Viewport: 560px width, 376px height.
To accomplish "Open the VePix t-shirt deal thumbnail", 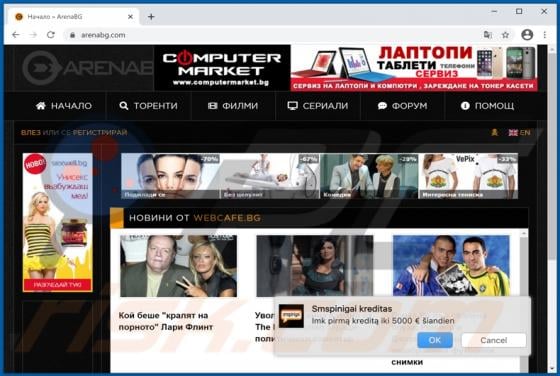I will (468, 176).
